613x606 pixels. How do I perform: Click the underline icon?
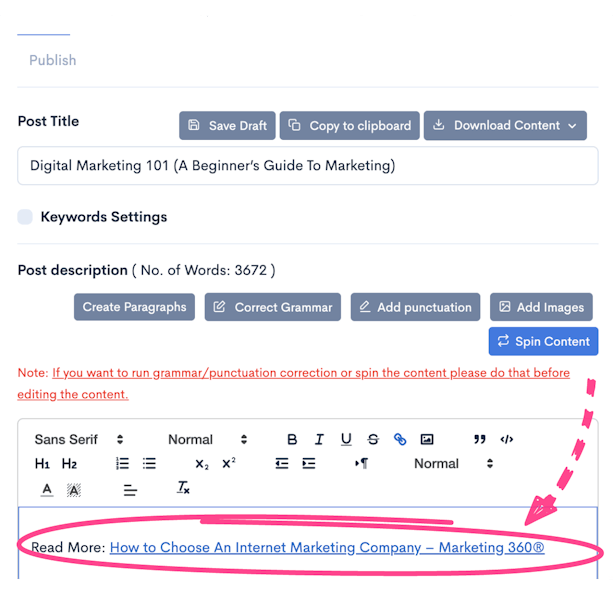click(346, 439)
